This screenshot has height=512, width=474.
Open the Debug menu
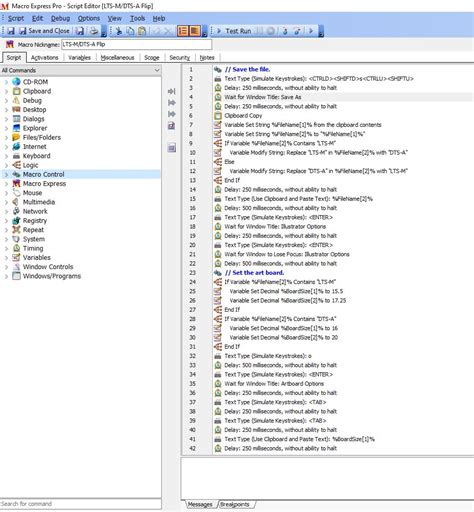pyautogui.click(x=60, y=18)
